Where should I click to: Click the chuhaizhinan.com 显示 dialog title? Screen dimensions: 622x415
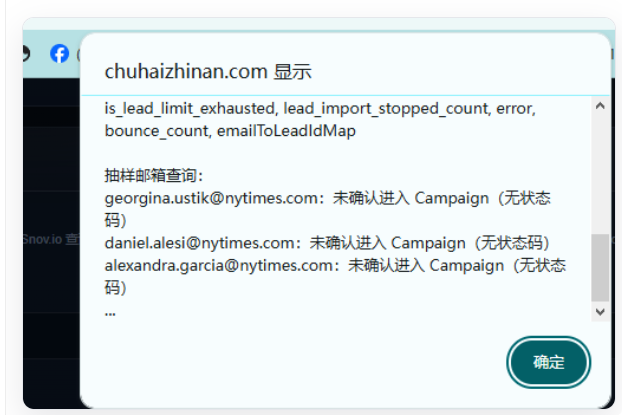[208, 72]
